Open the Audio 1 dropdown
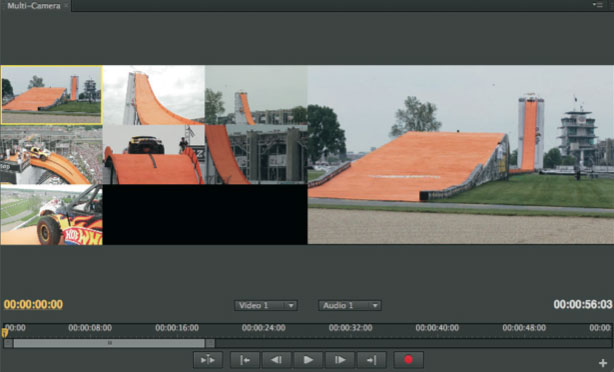The image size is (614, 372). [x=350, y=305]
